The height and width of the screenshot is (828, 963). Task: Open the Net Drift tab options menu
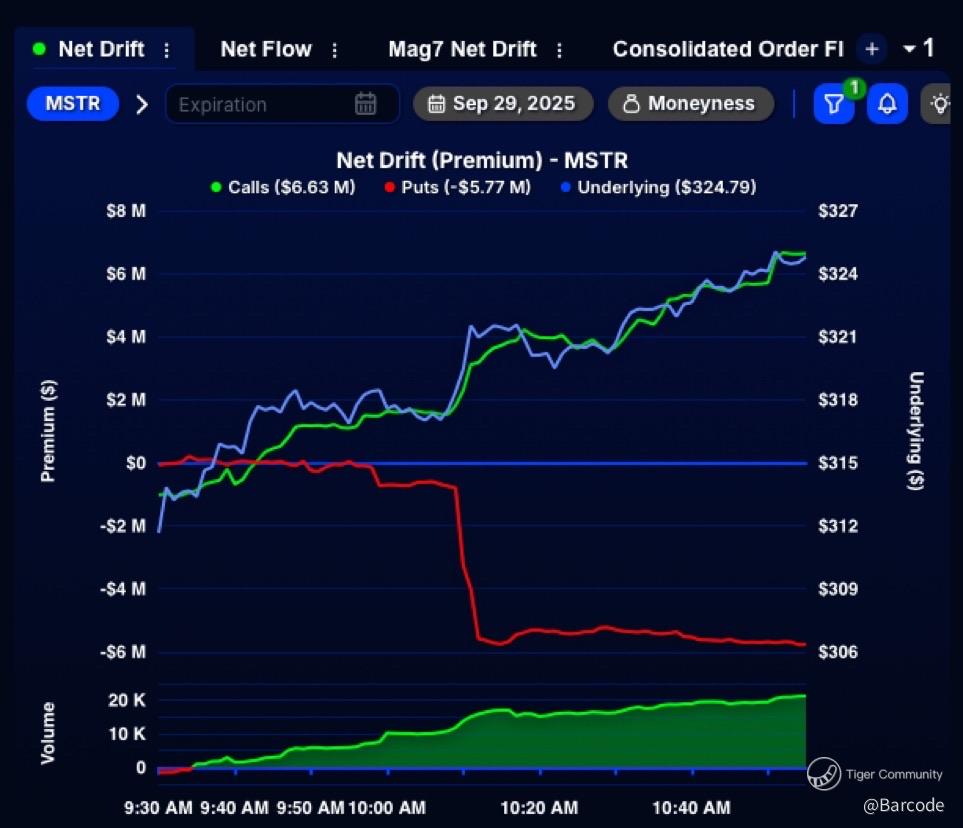166,50
